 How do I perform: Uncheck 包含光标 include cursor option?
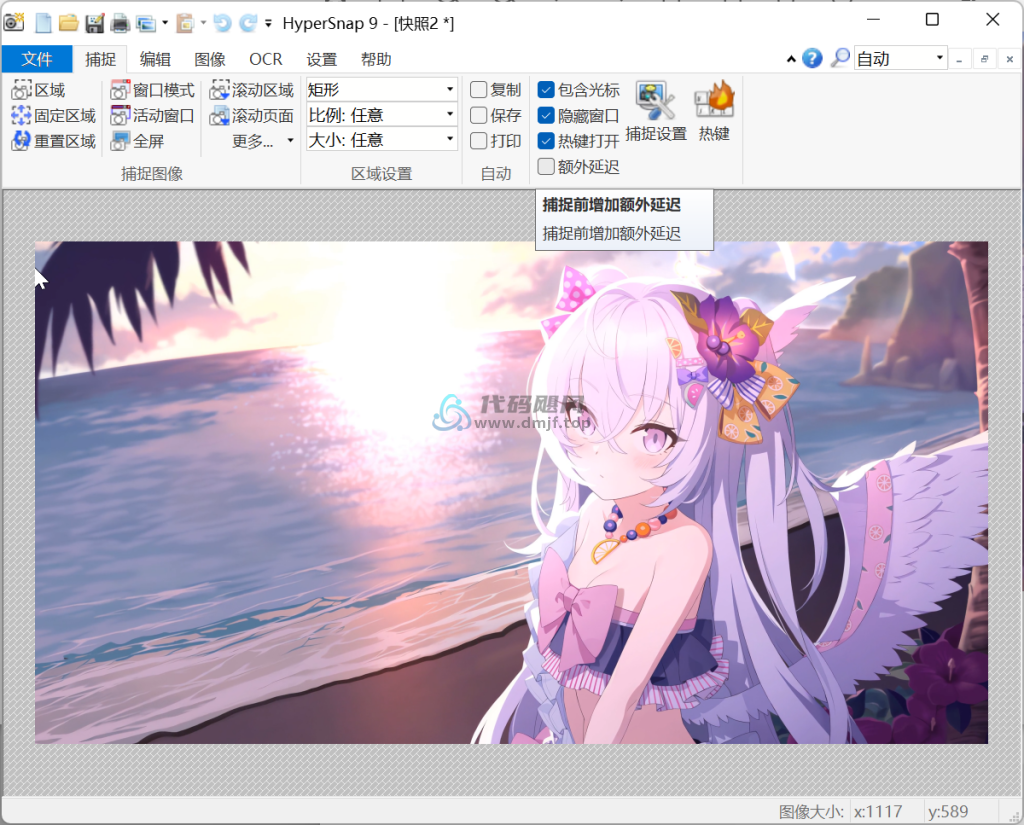546,89
